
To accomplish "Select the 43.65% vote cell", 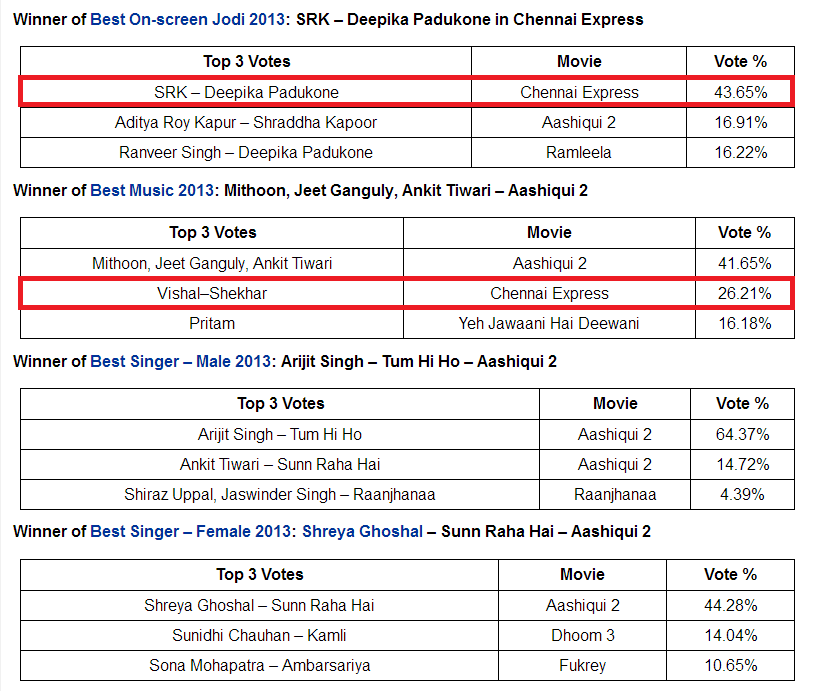I will tap(740, 92).
